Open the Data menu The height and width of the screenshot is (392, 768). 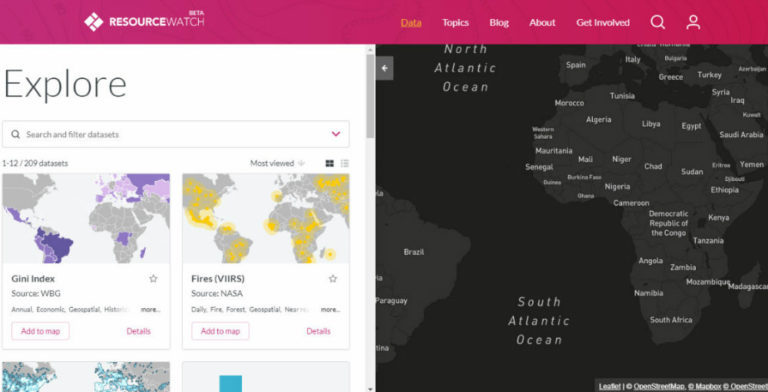tap(411, 23)
